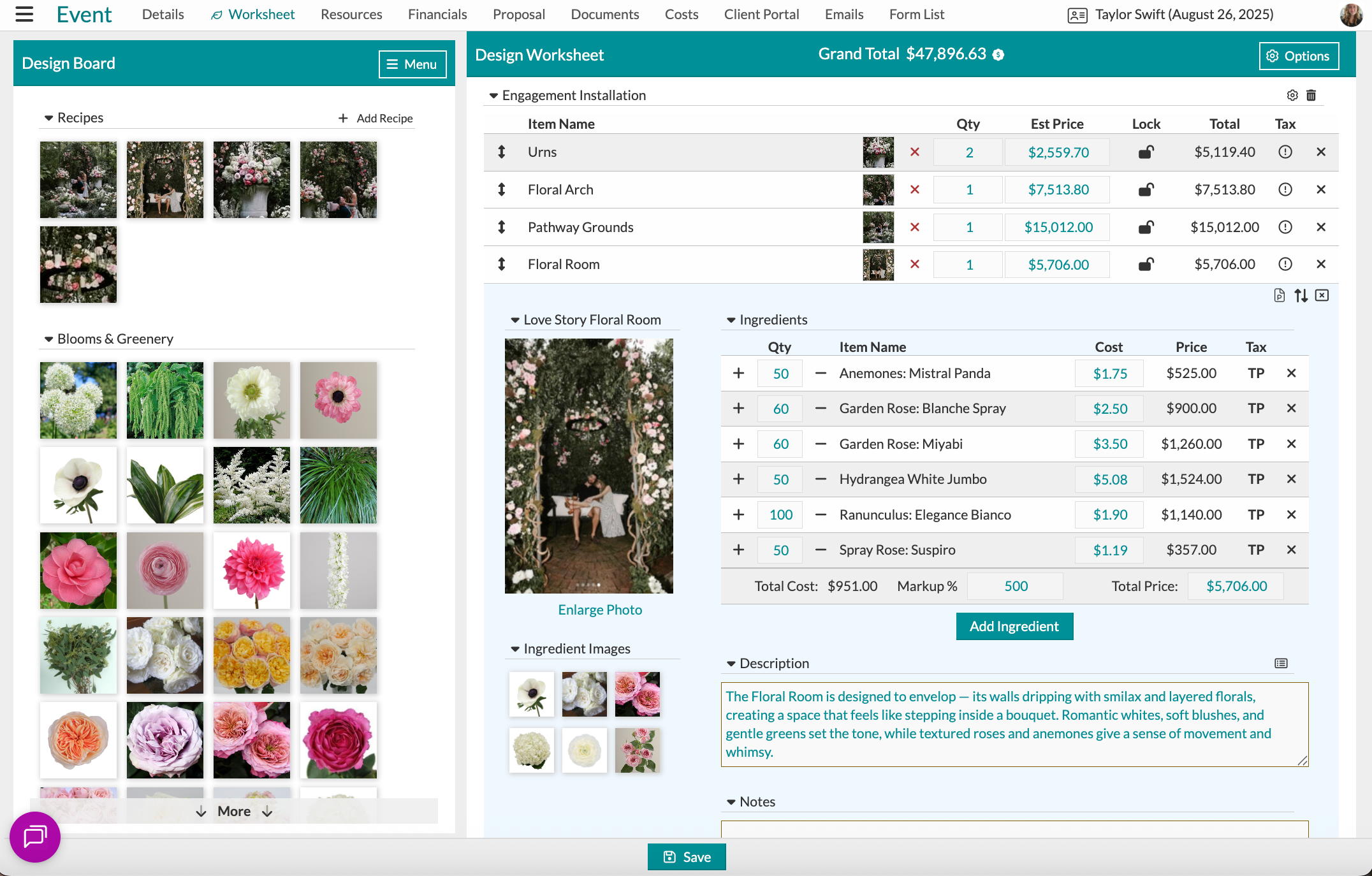
Task: Click the recipe document icon in detail panel
Action: (x=1279, y=295)
